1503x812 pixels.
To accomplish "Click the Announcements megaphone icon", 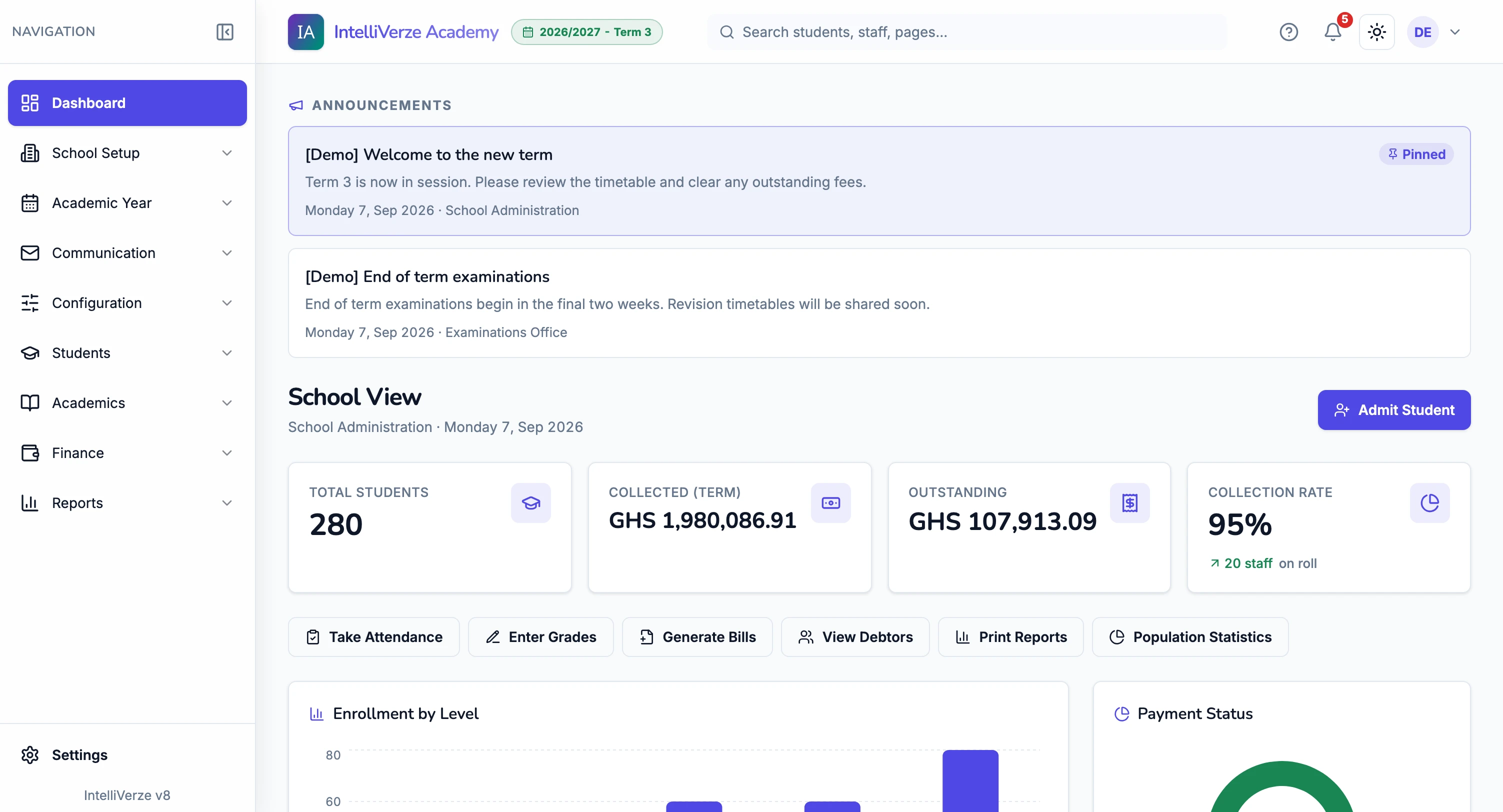I will 296,105.
